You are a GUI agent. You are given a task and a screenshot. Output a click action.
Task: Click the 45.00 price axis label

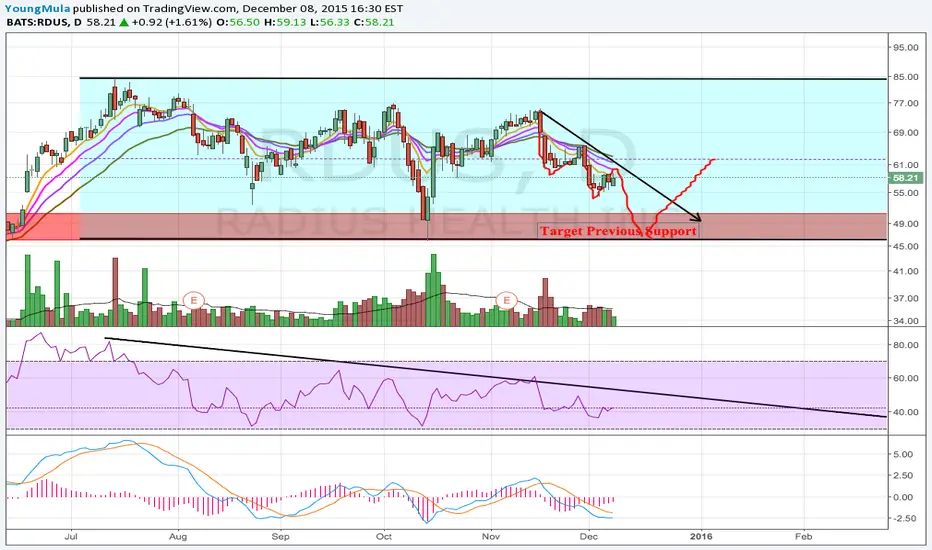pyautogui.click(x=906, y=246)
